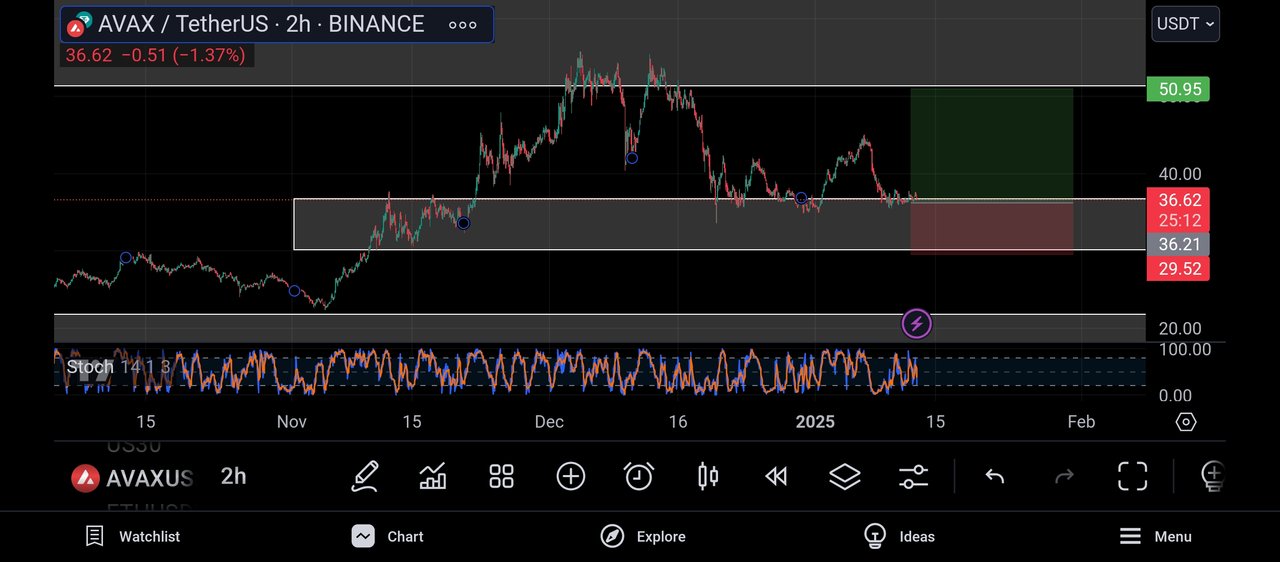The width and height of the screenshot is (1280, 562).
Task: Tap the partially hidden lightbulb icon in the toolbar
Action: [x=1212, y=477]
